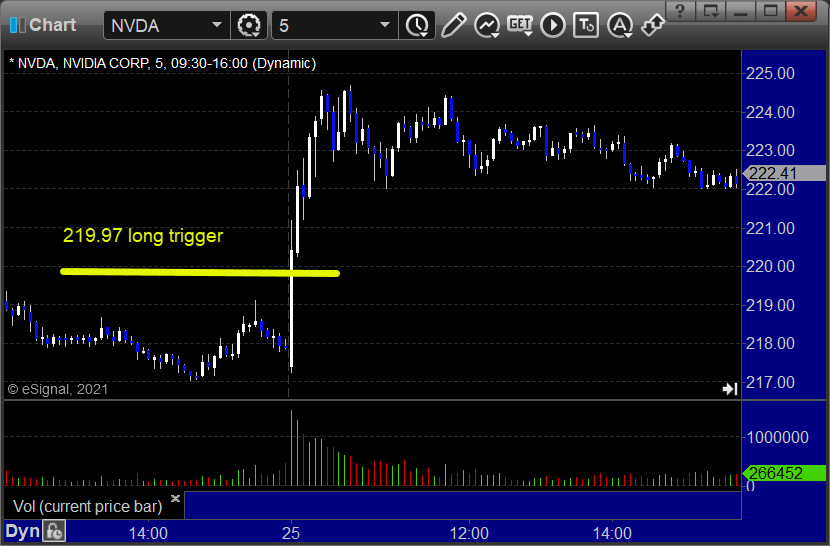The height and width of the screenshot is (546, 830).
Task: Select the Vol (current price bar) label
Action: point(87,506)
